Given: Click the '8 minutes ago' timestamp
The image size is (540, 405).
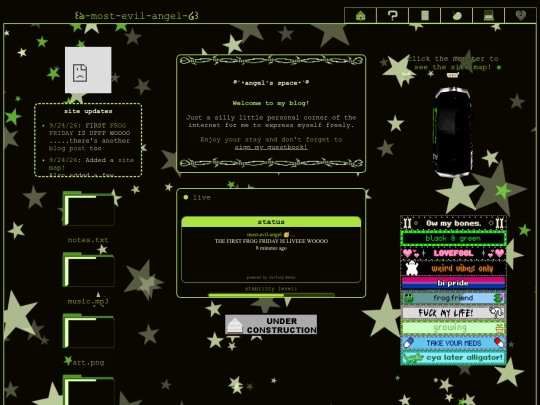Looking at the screenshot, I should click(x=271, y=248).
